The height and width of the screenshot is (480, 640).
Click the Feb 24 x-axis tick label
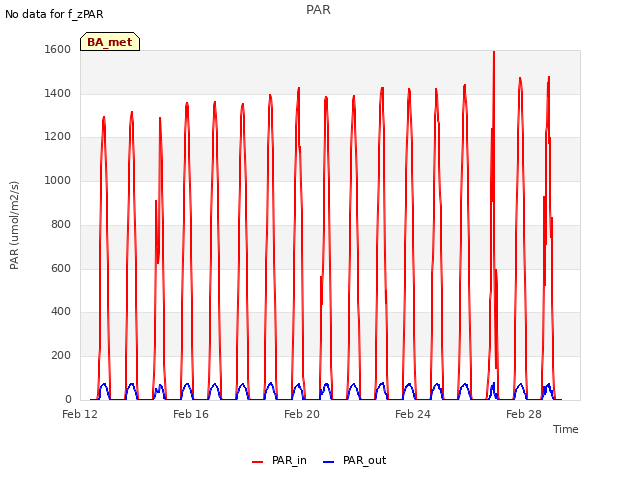[413, 414]
